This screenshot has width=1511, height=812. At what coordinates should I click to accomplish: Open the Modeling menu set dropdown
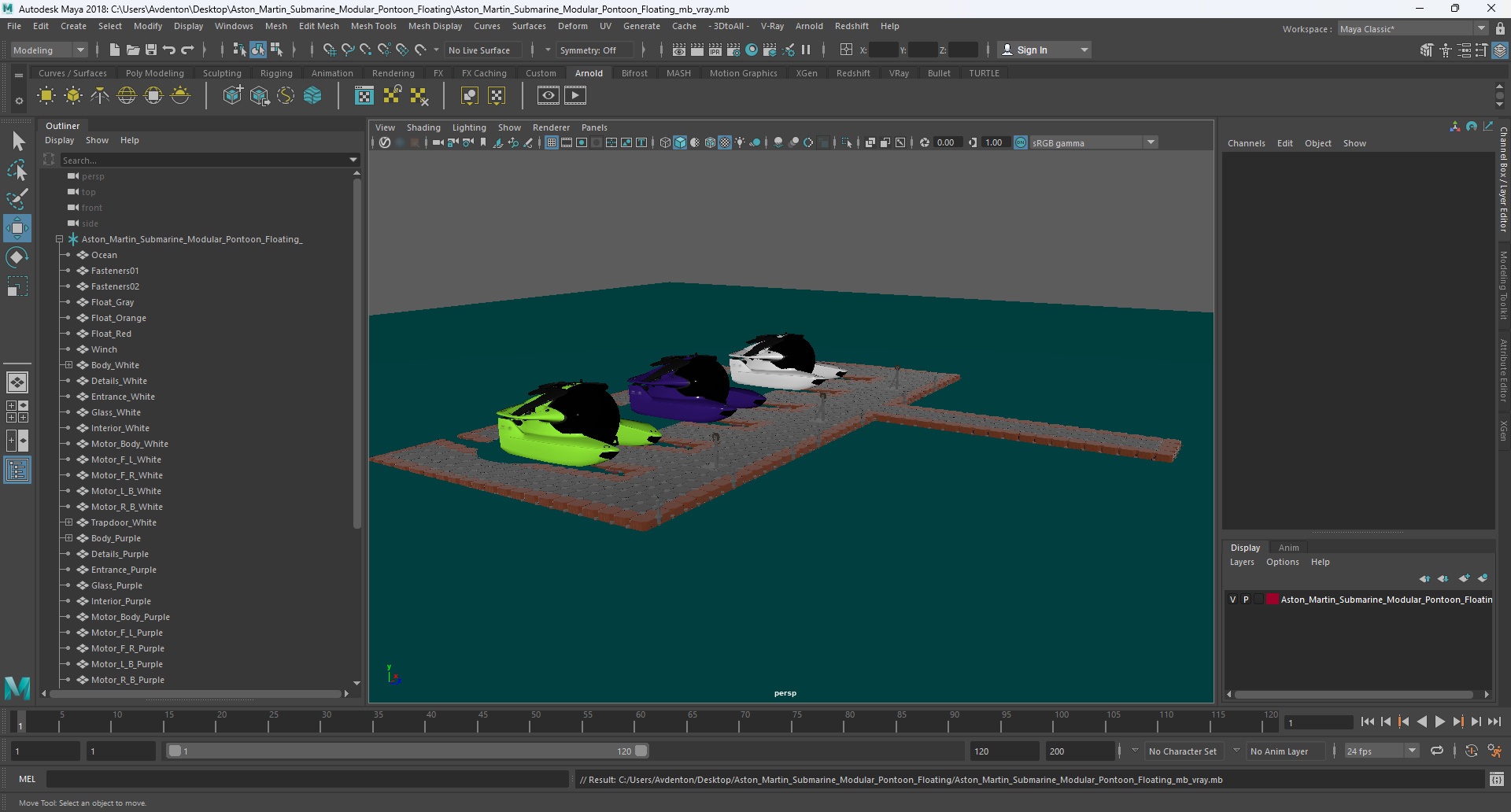pyautogui.click(x=49, y=50)
